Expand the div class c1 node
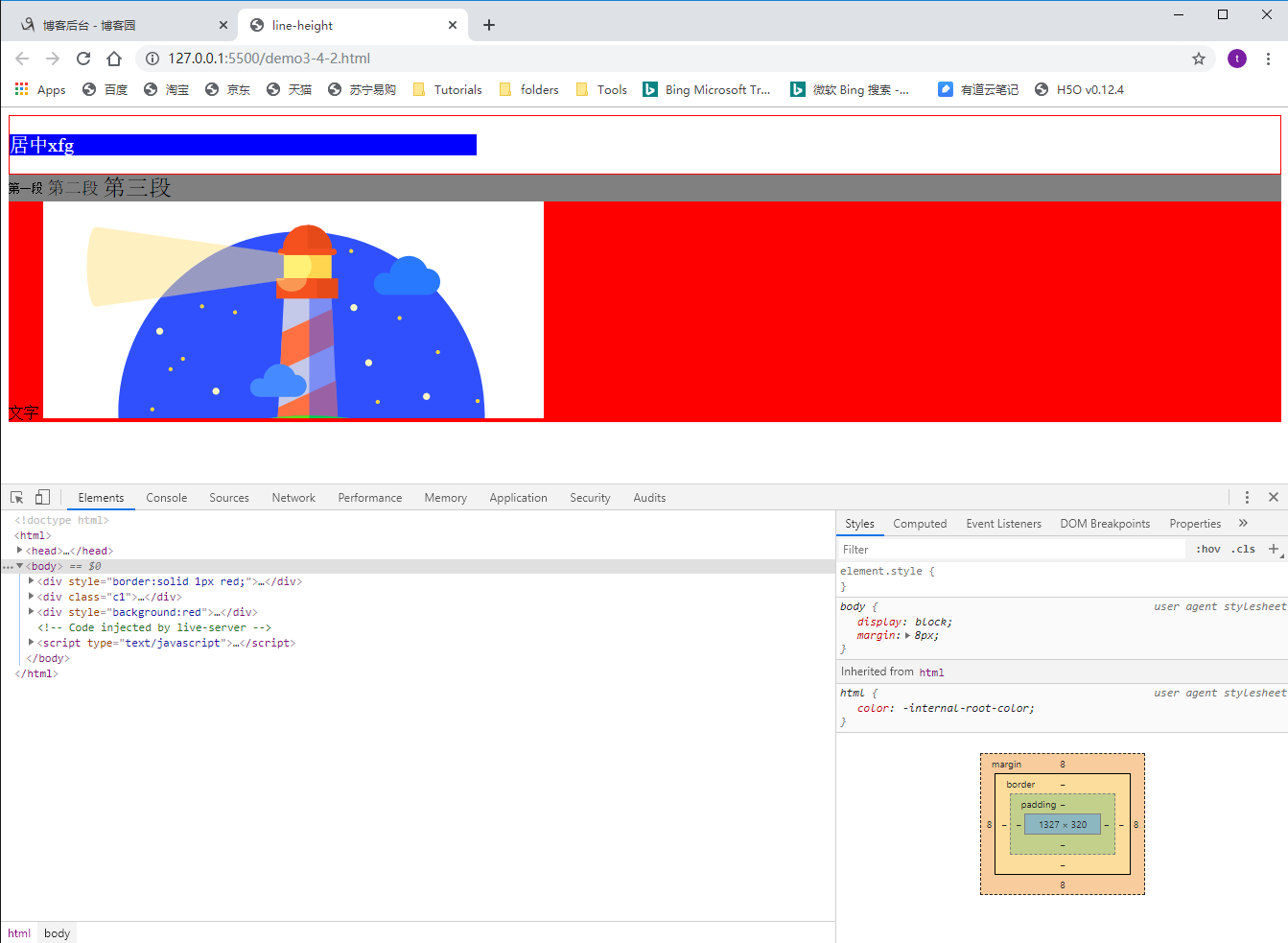 (31, 597)
